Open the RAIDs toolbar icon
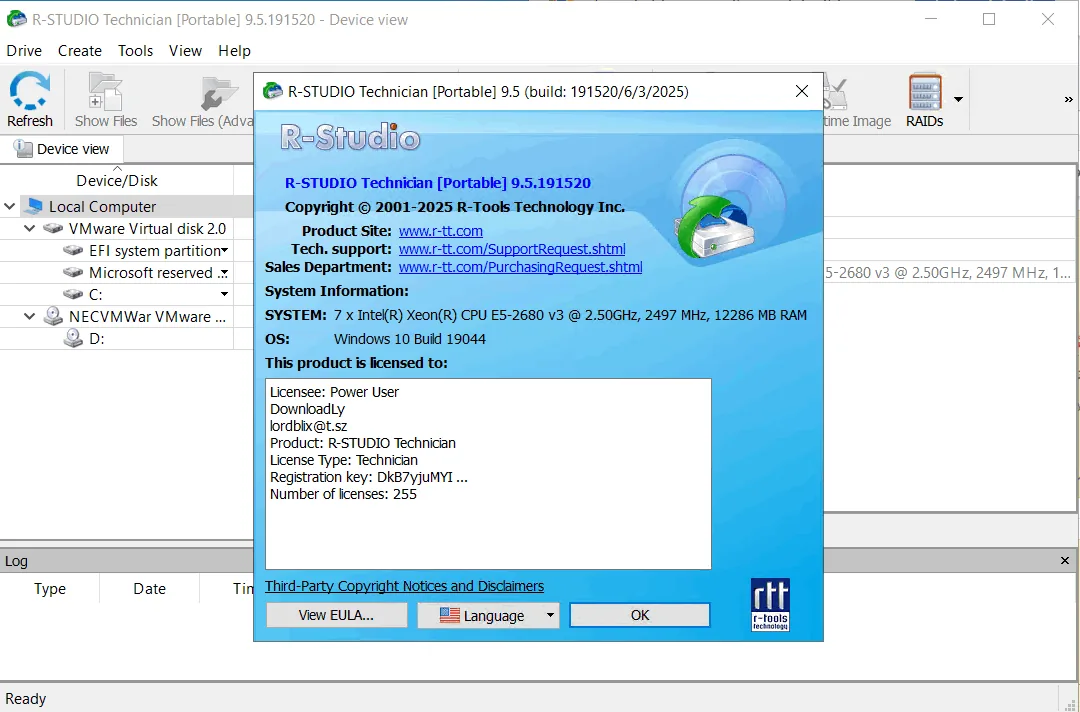1080x712 pixels. coord(924,92)
